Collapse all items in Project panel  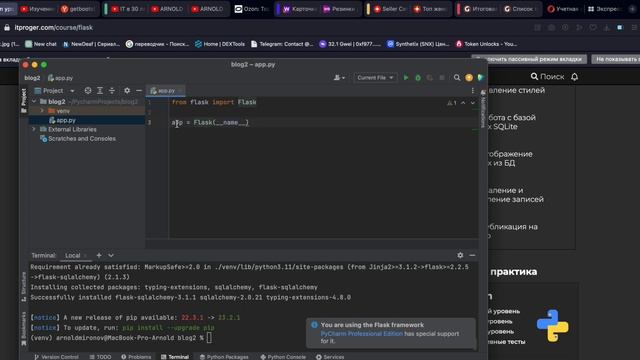point(112,91)
